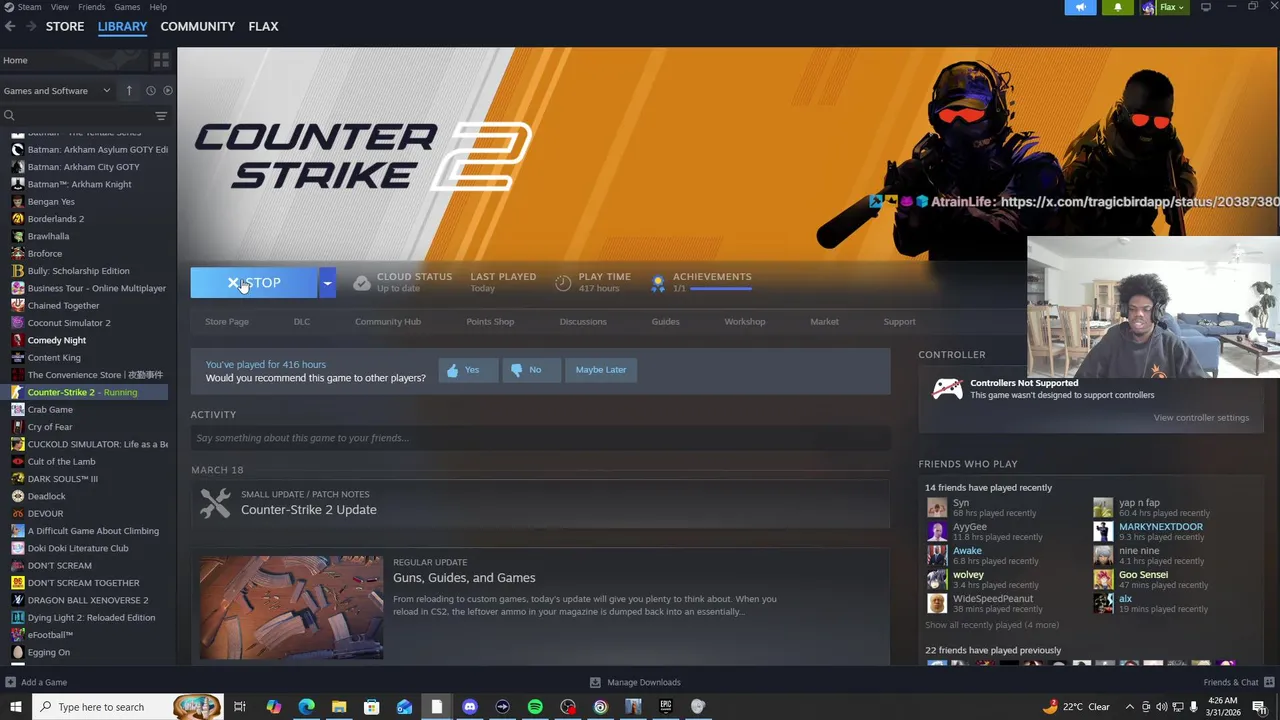Viewport: 1280px width, 720px height.
Task: Select Crab Game icon in library list
Action: click(x=17, y=409)
